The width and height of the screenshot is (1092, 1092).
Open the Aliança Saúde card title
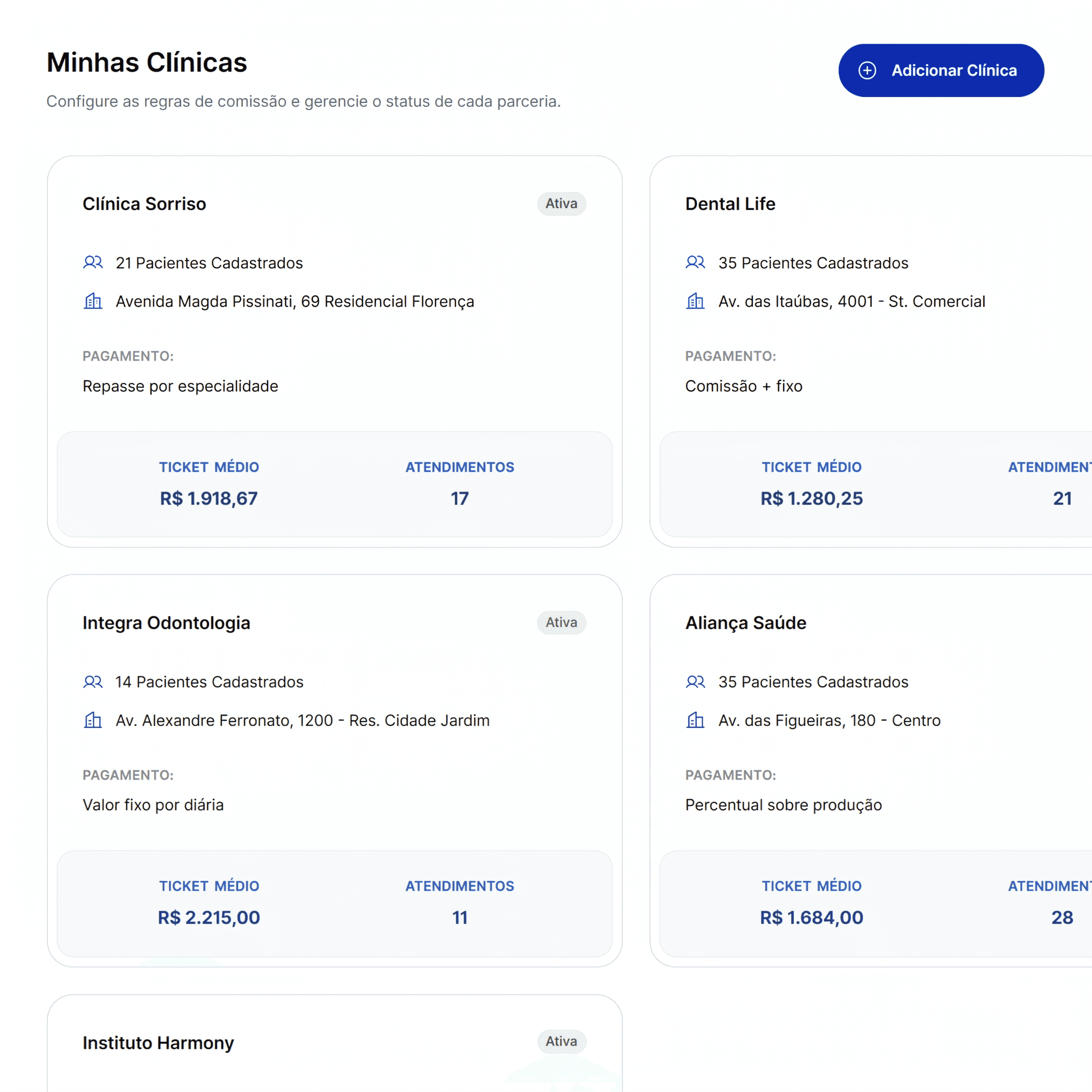tap(745, 623)
